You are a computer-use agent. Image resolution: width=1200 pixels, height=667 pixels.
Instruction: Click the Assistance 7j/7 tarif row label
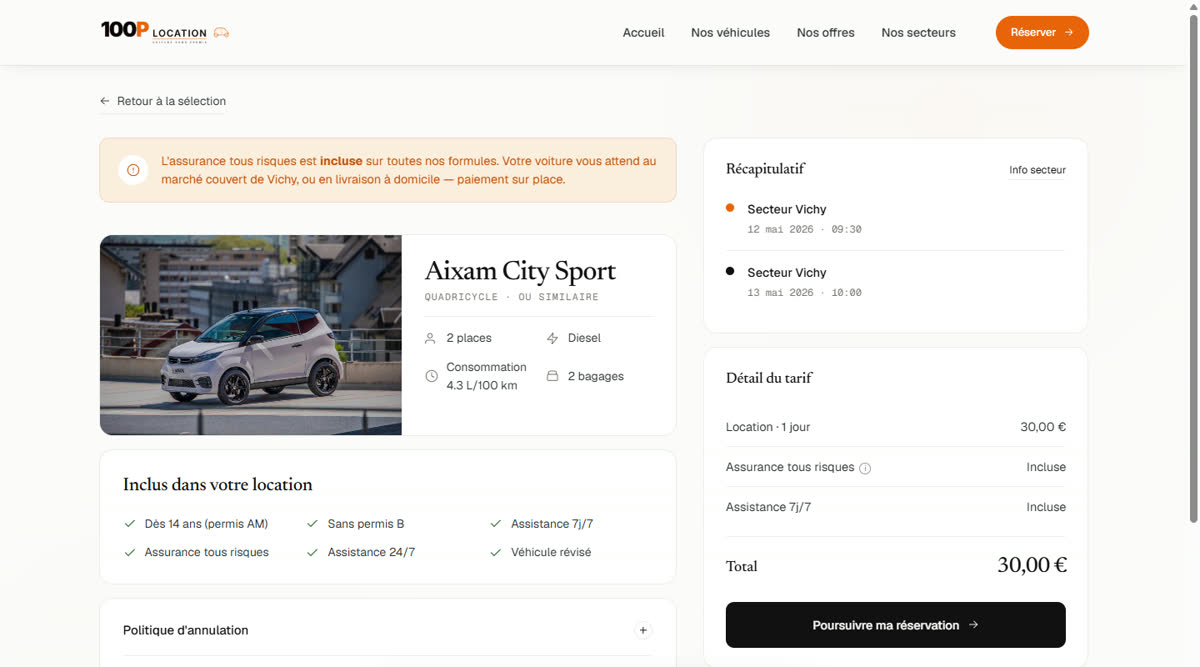(768, 507)
